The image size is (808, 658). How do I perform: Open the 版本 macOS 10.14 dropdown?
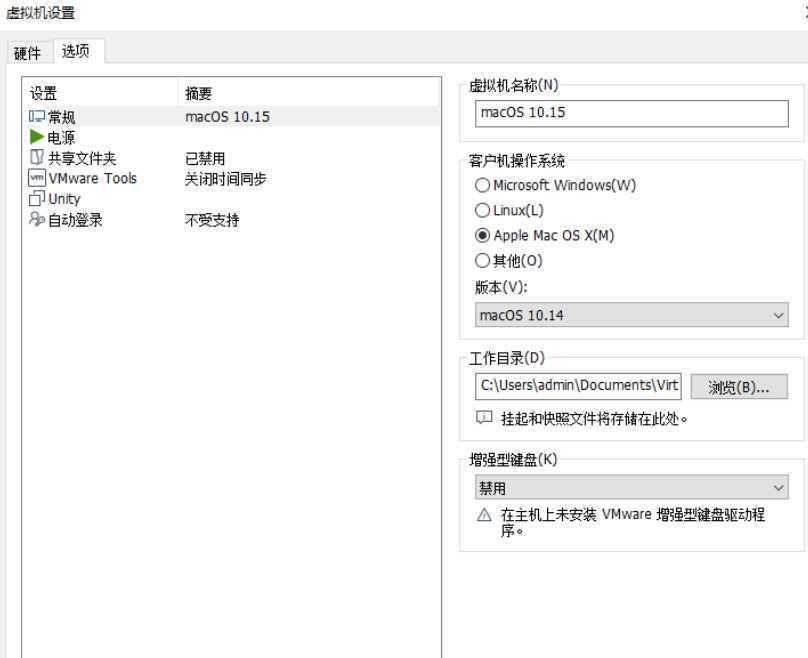pyautogui.click(x=631, y=315)
